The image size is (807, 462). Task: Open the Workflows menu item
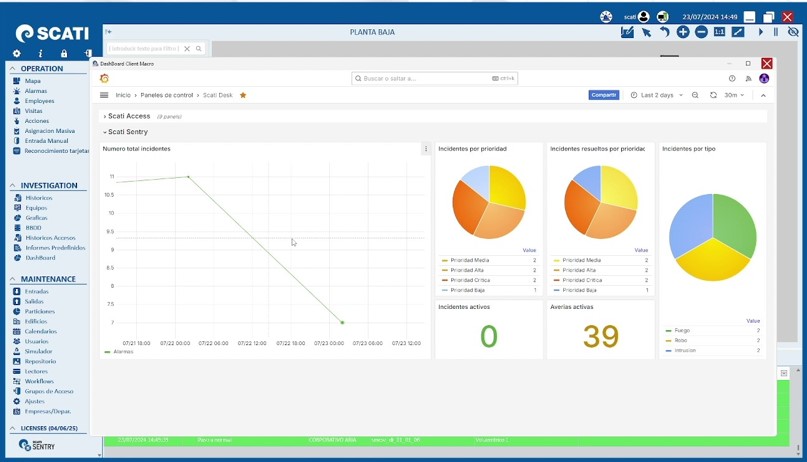click(39, 381)
